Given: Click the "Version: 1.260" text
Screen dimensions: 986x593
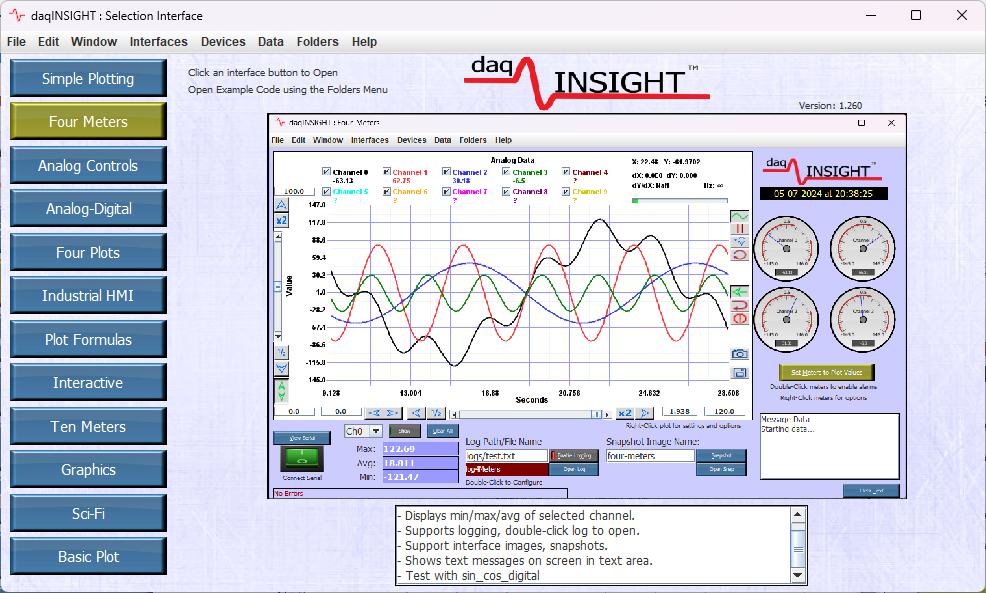Looking at the screenshot, I should 830,106.
